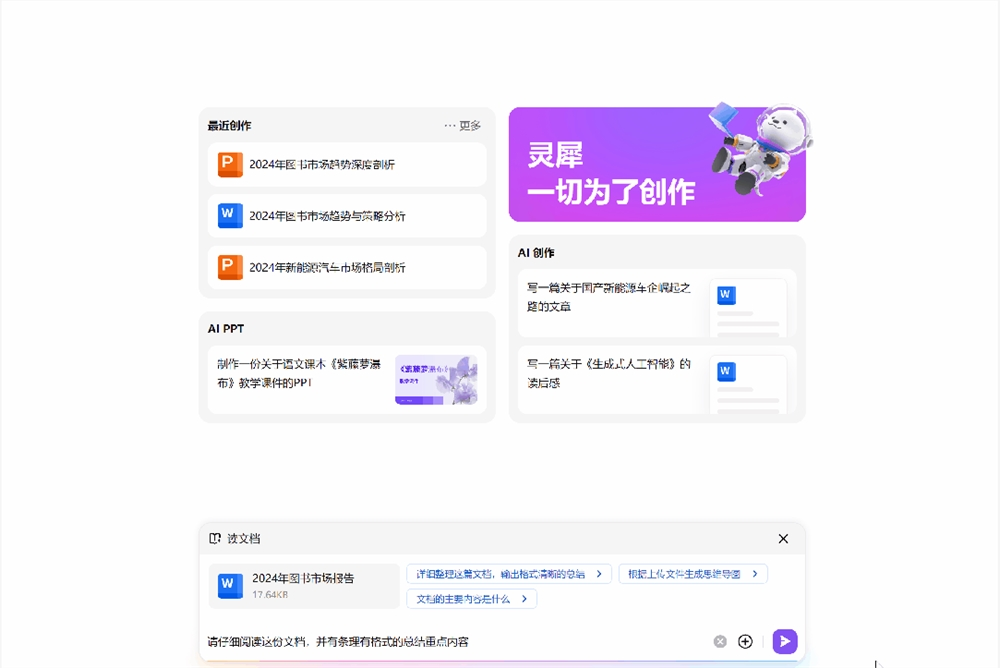Click the 更多 link in 最近创作
The image size is (1000, 668).
click(x=472, y=125)
